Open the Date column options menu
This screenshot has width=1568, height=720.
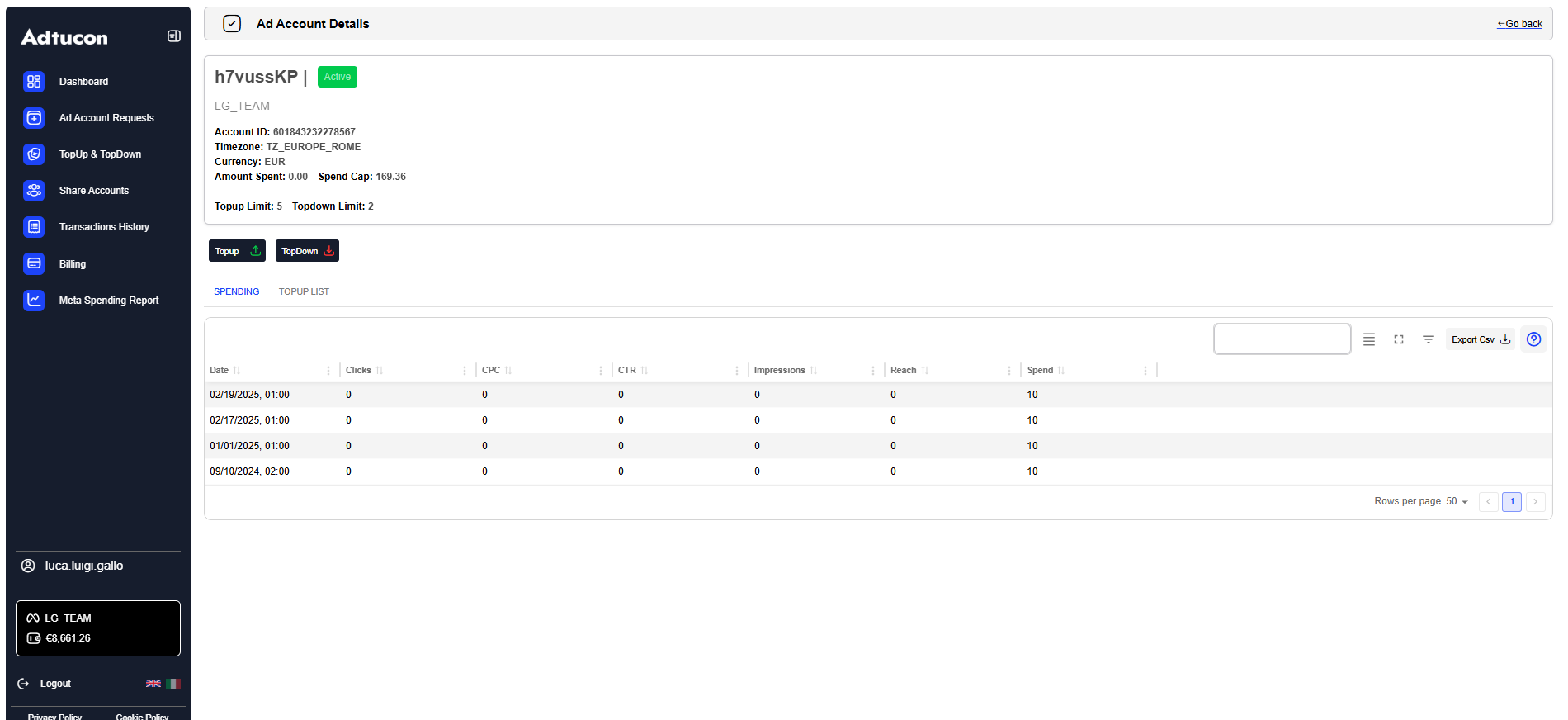(x=328, y=371)
